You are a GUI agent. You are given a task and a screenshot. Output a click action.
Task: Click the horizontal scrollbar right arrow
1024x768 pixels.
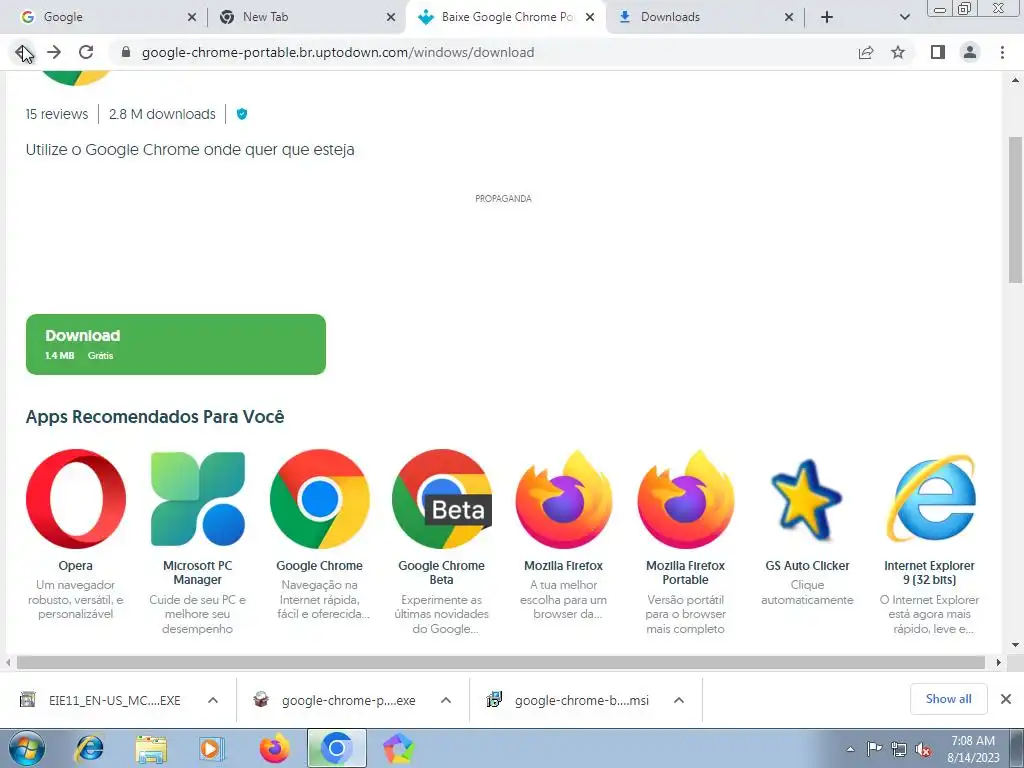pos(998,662)
